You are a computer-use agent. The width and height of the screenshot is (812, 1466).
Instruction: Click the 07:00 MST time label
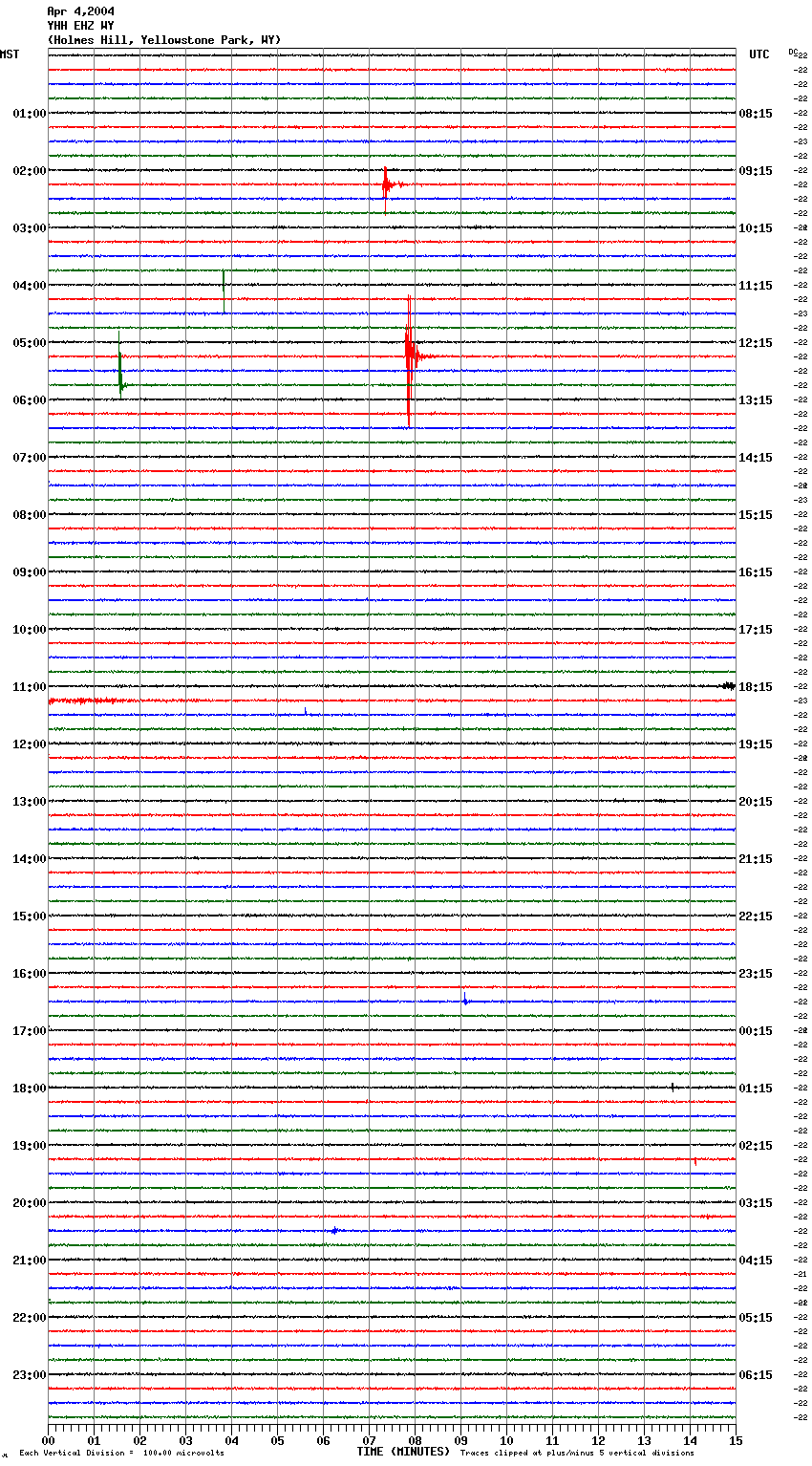tap(30, 458)
